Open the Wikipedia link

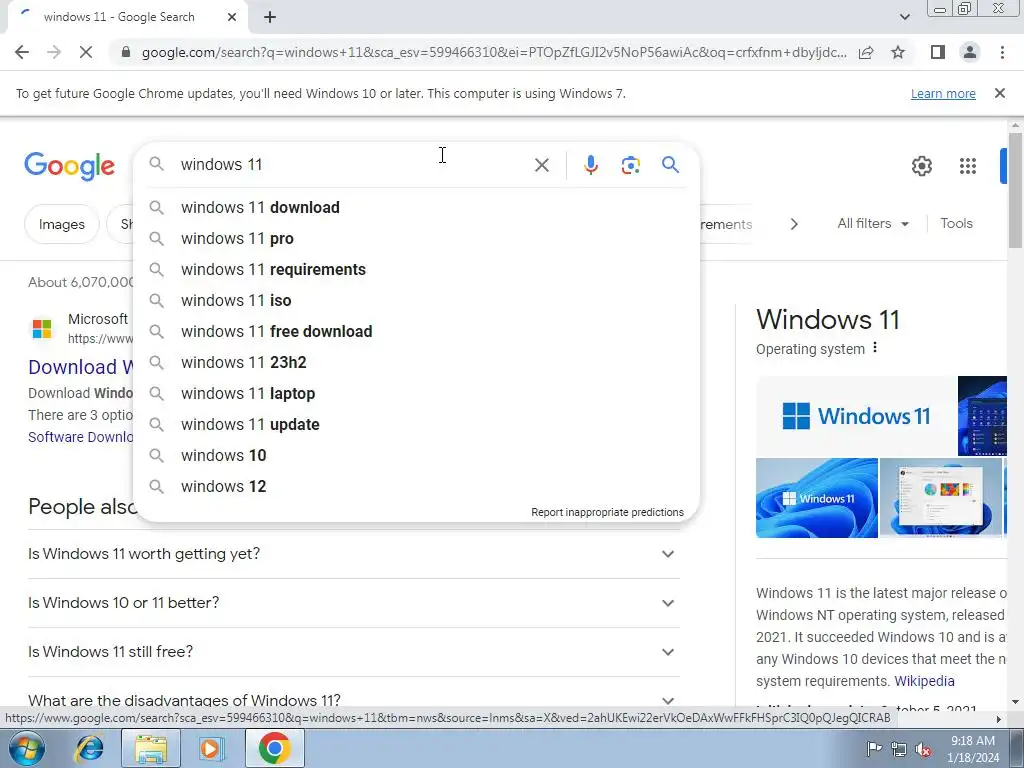pos(924,681)
